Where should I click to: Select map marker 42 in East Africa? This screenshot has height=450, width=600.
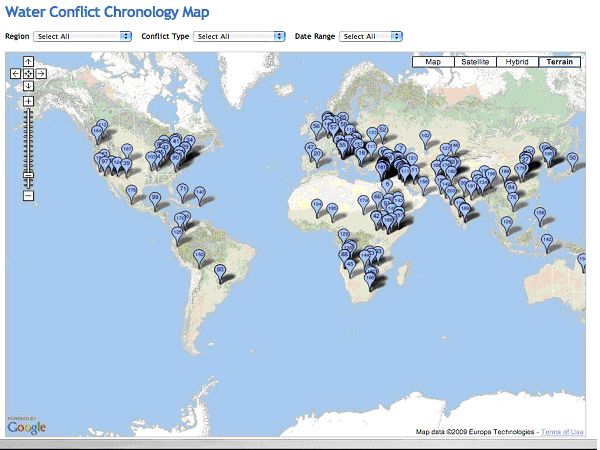coord(376,218)
